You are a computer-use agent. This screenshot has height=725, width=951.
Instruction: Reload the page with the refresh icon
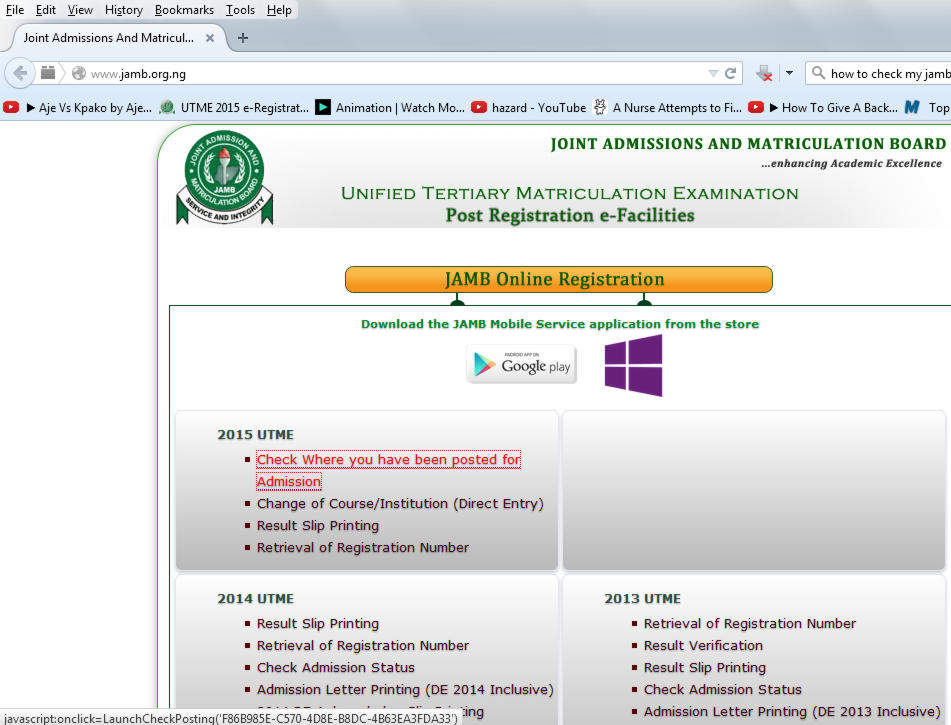pyautogui.click(x=729, y=72)
